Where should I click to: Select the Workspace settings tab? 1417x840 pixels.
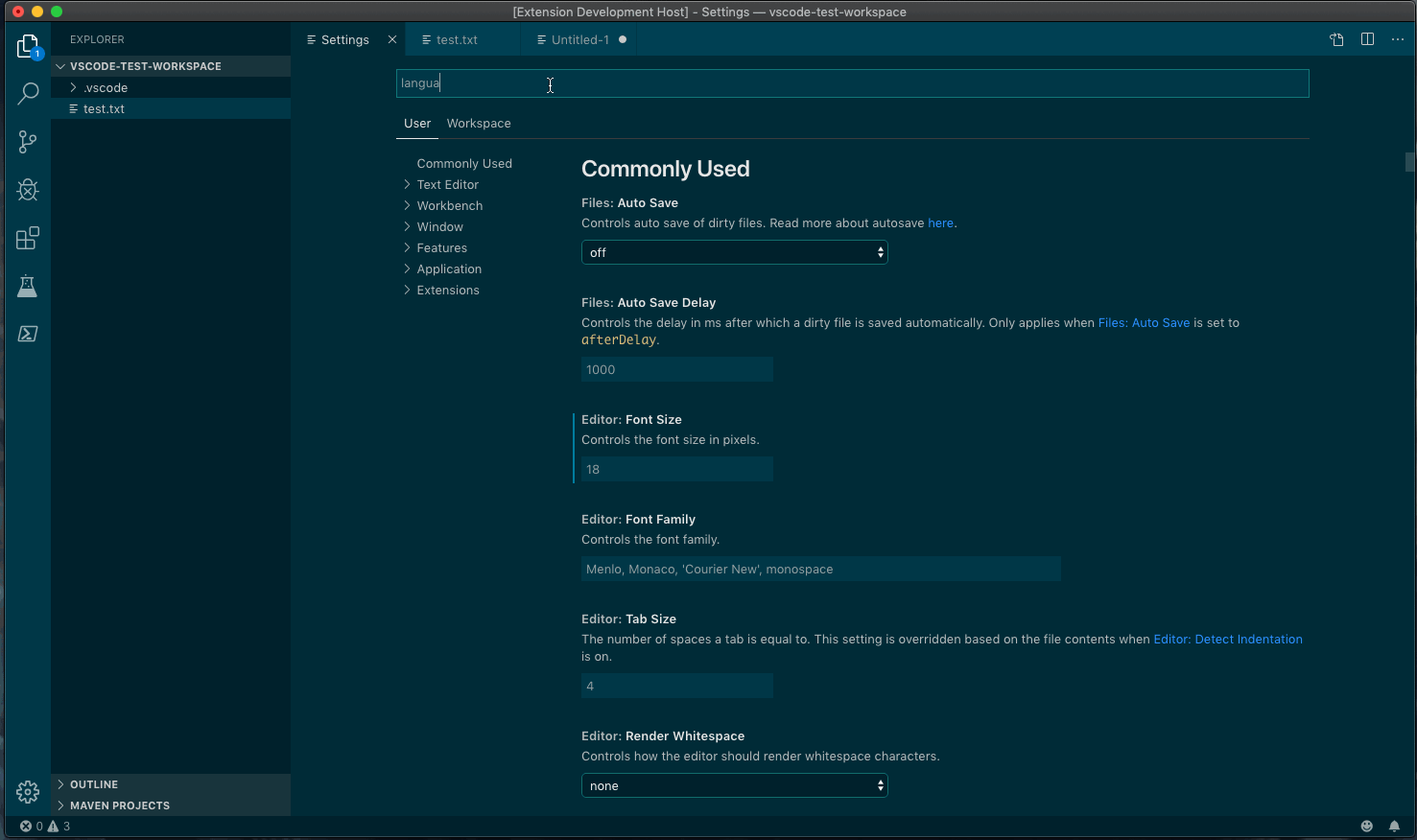point(479,124)
